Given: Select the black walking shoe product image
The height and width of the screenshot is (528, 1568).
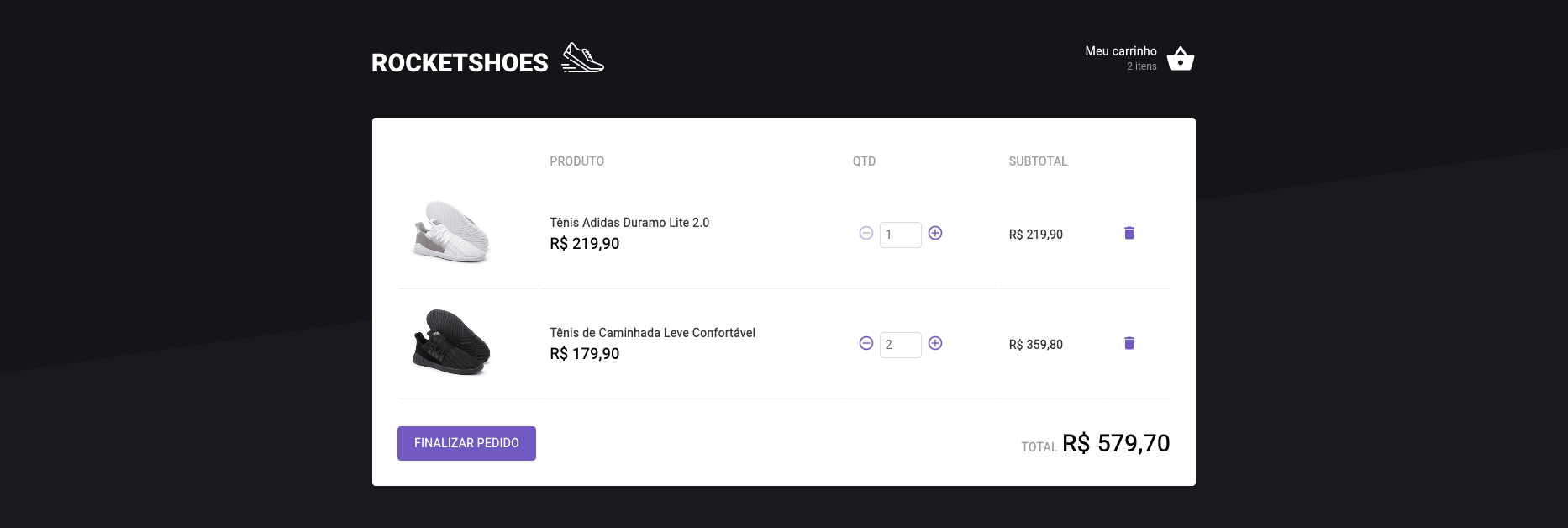Looking at the screenshot, I should tap(451, 344).
